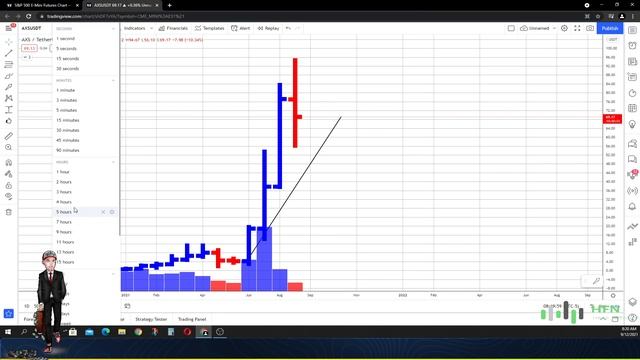Open Microsoft Edge from the taskbar
Viewport: 640px width, 360px height.
tap(106, 332)
